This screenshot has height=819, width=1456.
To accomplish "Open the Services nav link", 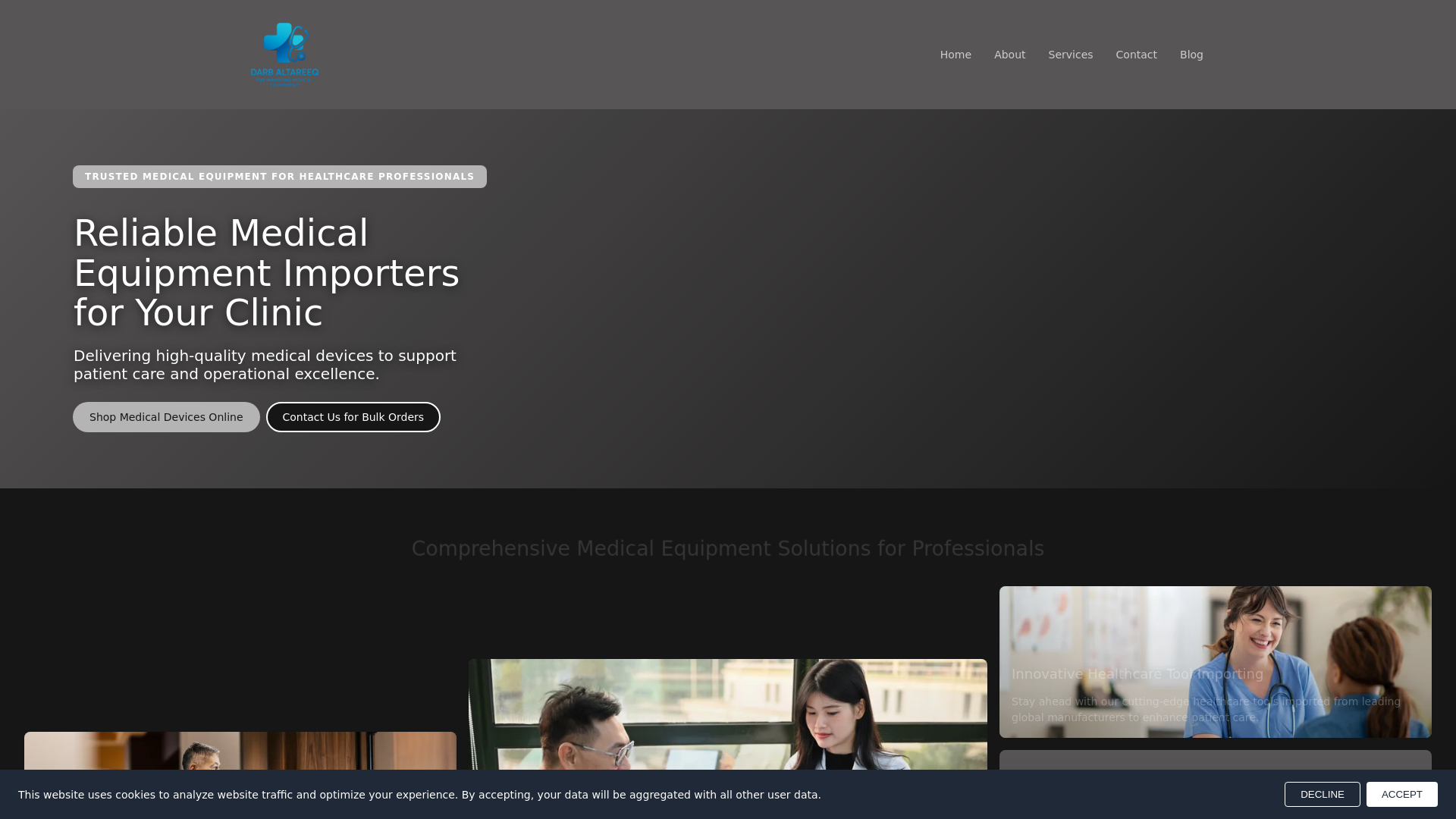I will 1069,55.
